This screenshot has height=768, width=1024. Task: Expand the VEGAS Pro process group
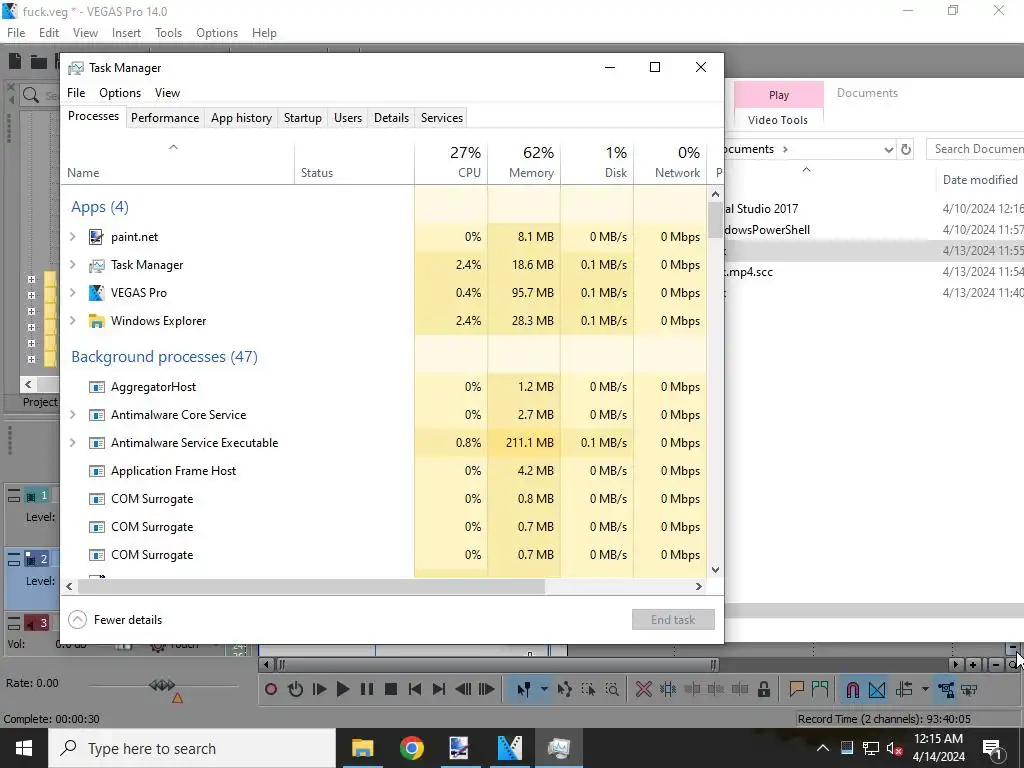(x=72, y=293)
